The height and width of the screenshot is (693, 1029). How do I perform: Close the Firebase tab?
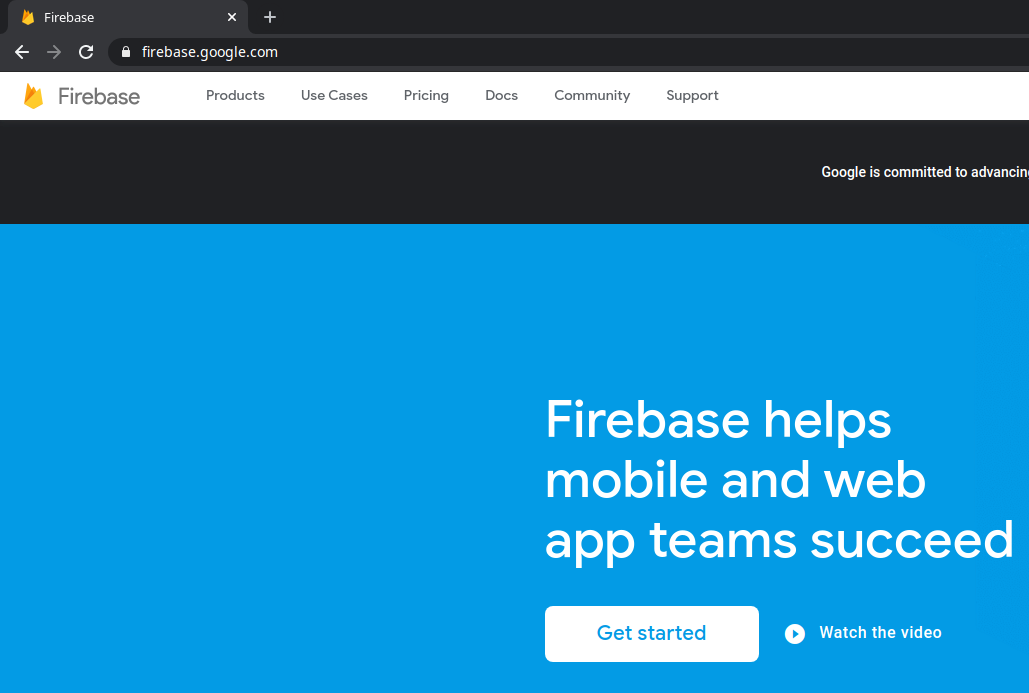tap(232, 17)
